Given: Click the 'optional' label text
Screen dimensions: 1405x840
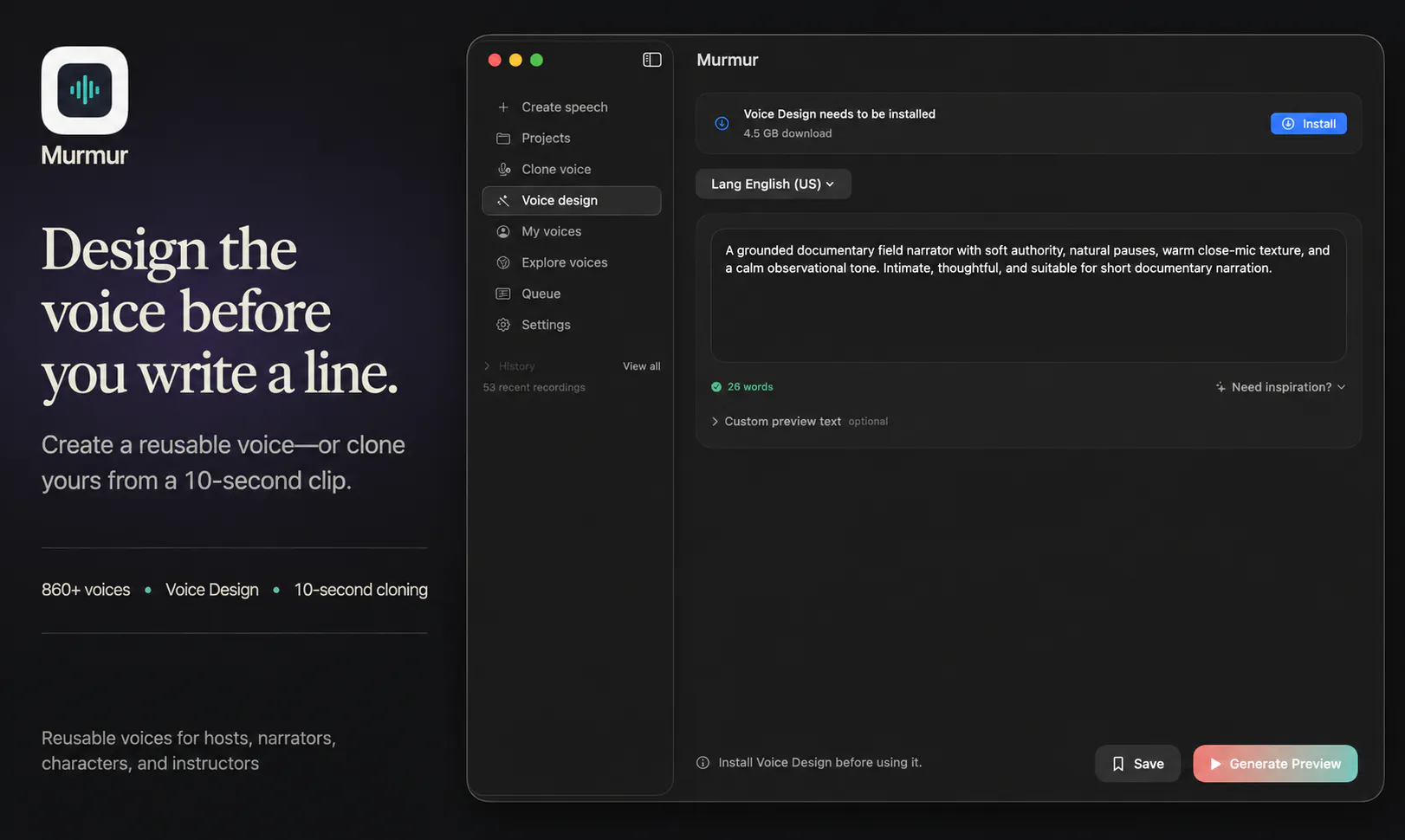Looking at the screenshot, I should click(x=868, y=422).
